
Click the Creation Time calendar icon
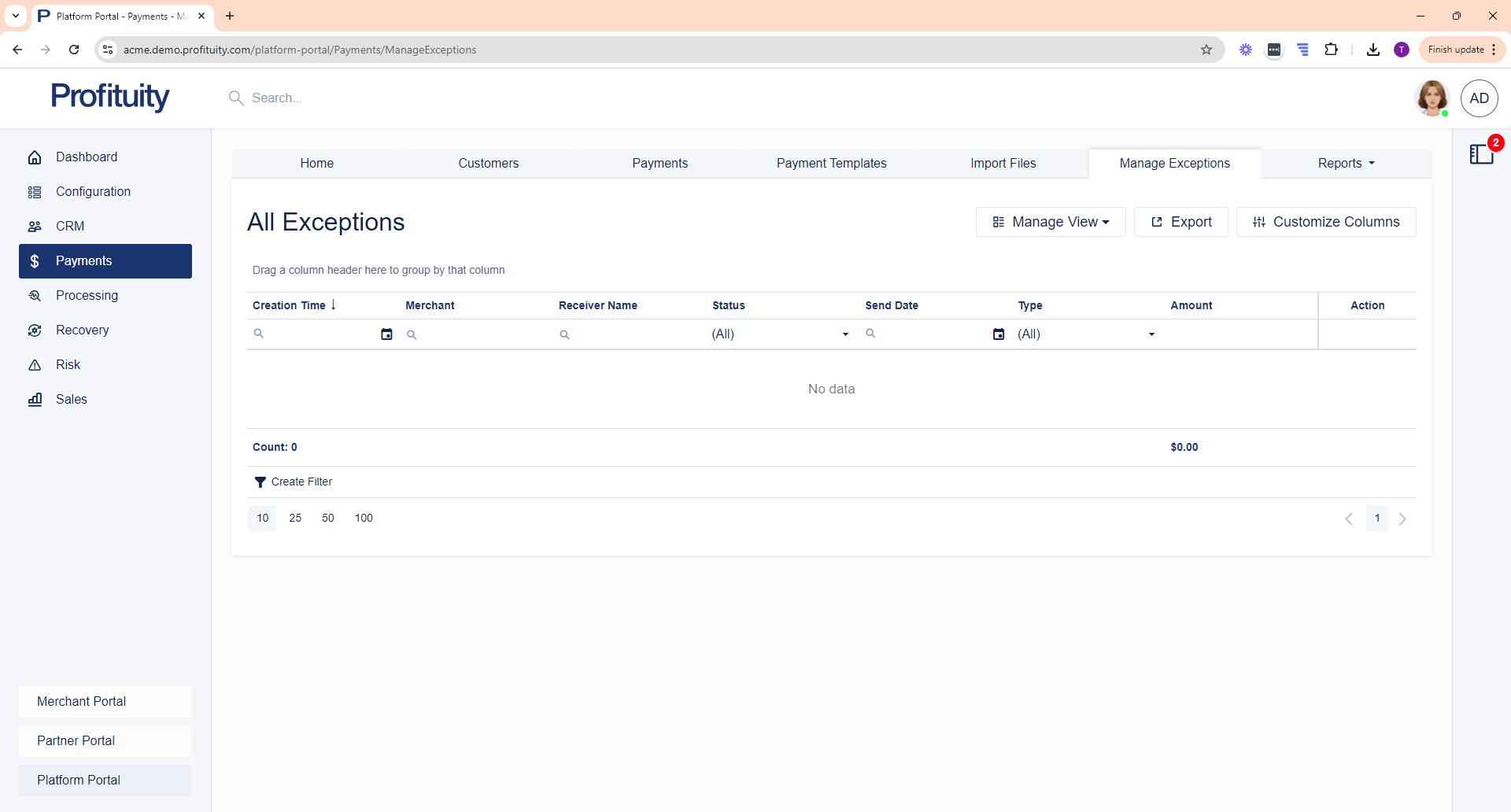[x=386, y=334]
